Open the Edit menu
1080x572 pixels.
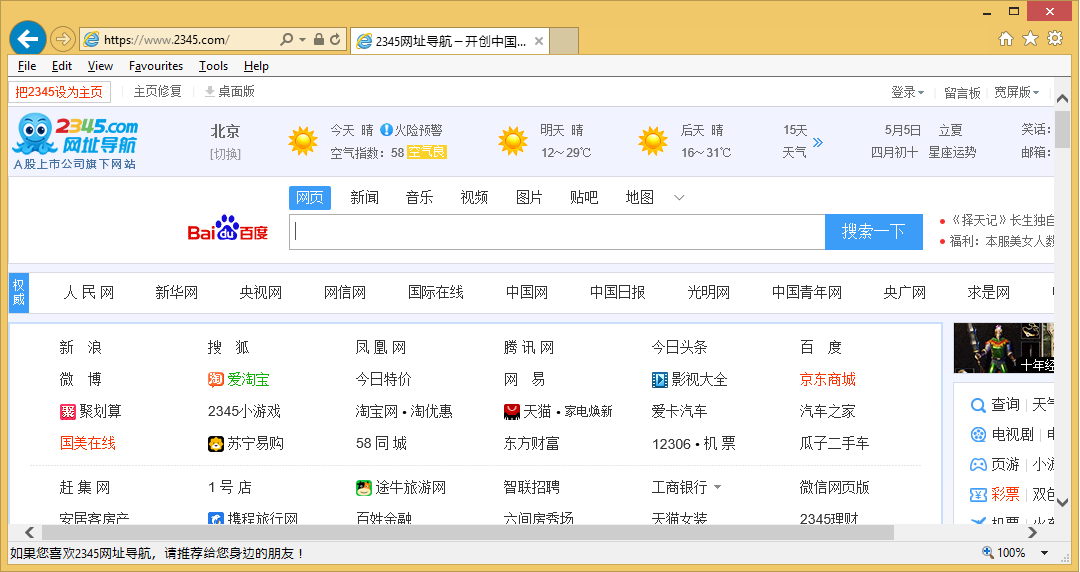tap(61, 66)
